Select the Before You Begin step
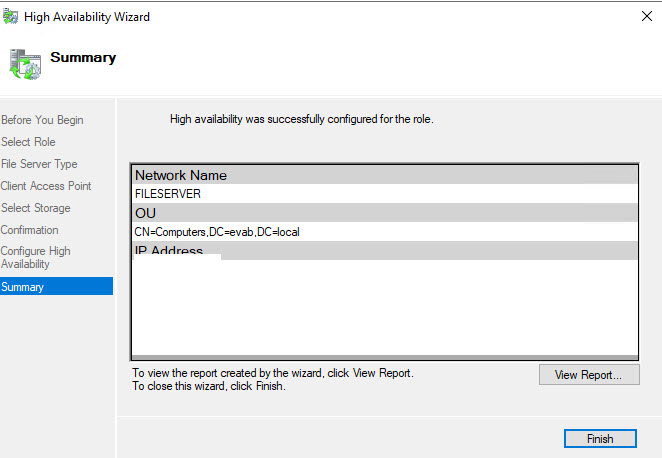 coord(42,120)
